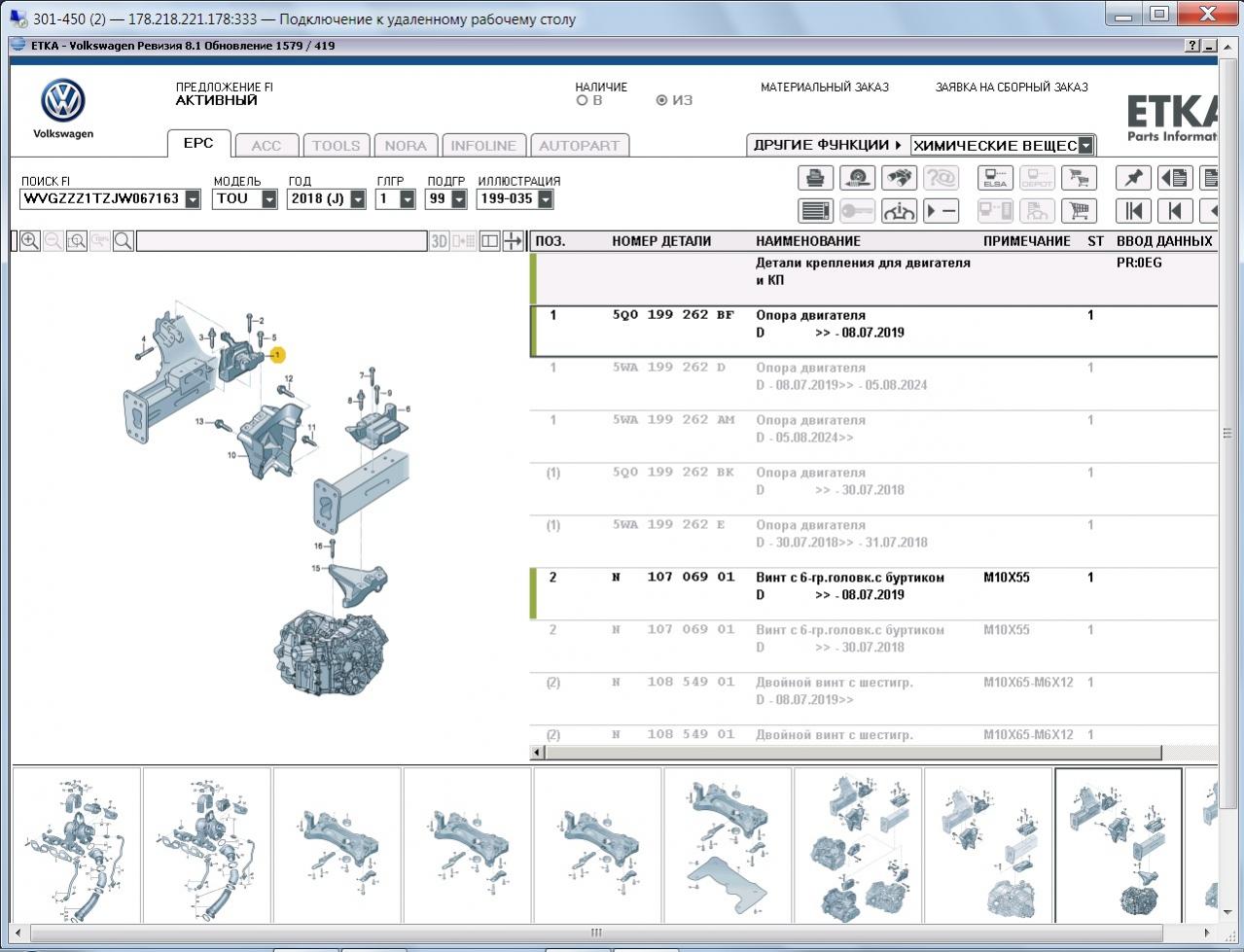
Task: Click the thumbnail strip horizontal scrollbar
Action: pos(597,932)
